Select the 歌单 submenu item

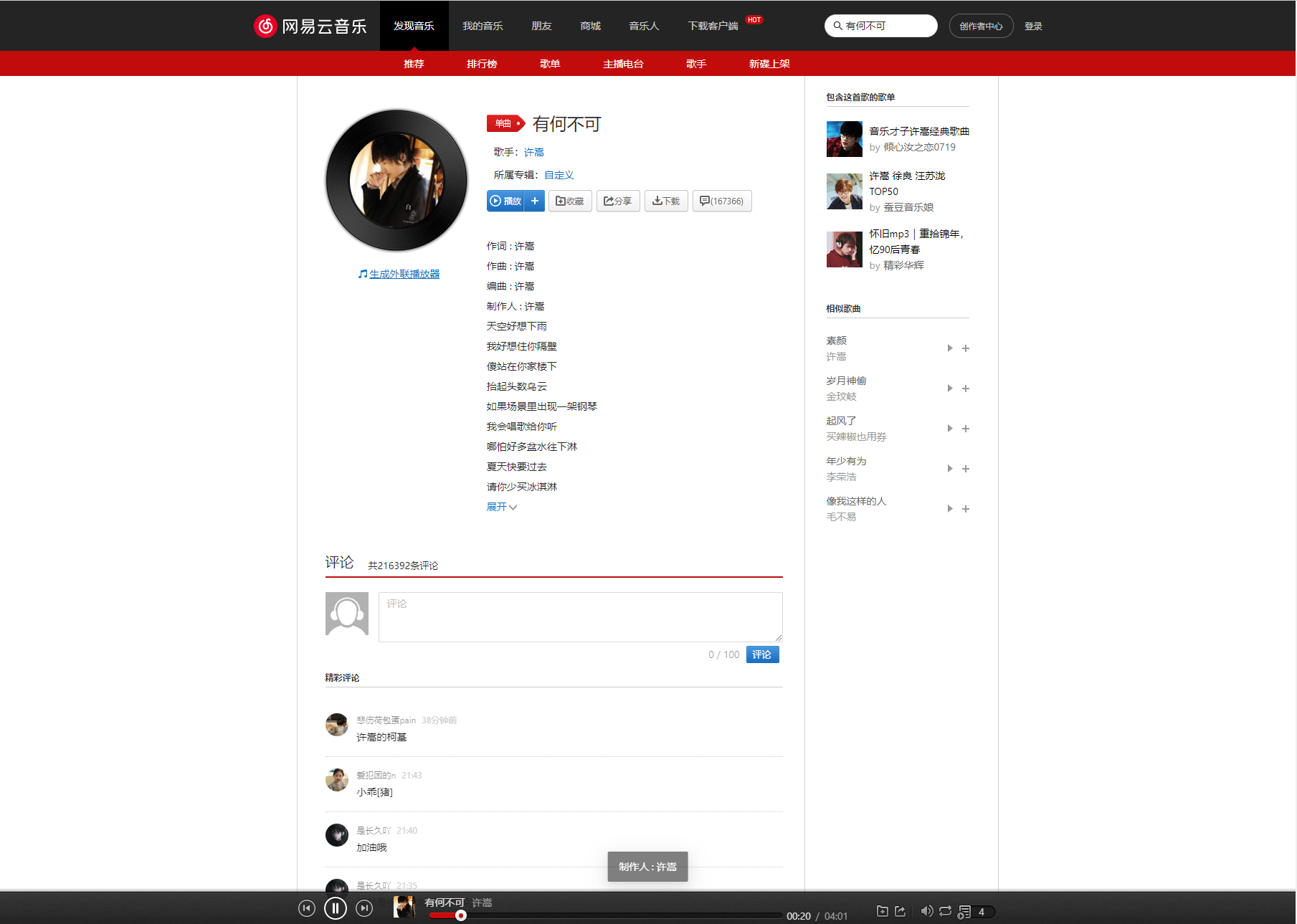coord(550,64)
